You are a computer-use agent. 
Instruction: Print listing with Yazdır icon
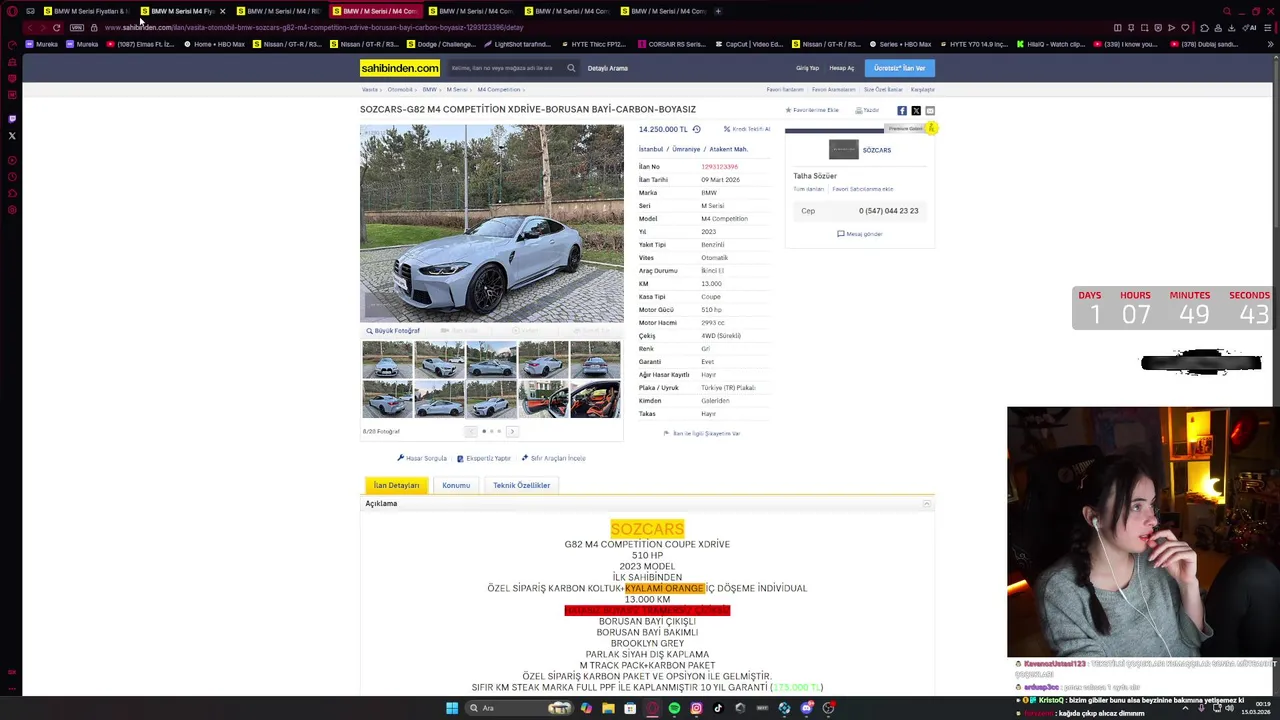(x=867, y=110)
